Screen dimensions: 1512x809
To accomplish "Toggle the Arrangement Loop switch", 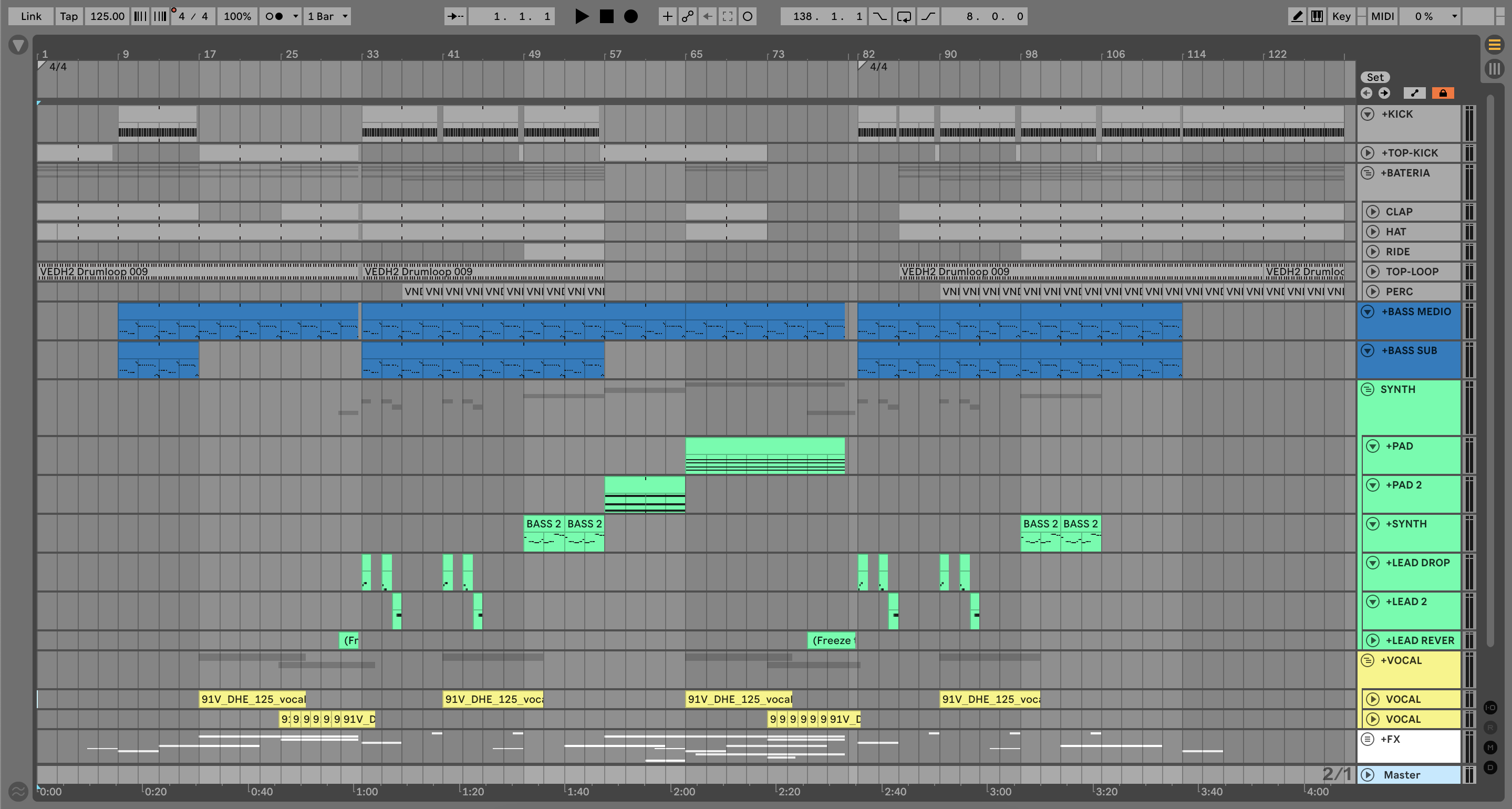I will click(904, 16).
